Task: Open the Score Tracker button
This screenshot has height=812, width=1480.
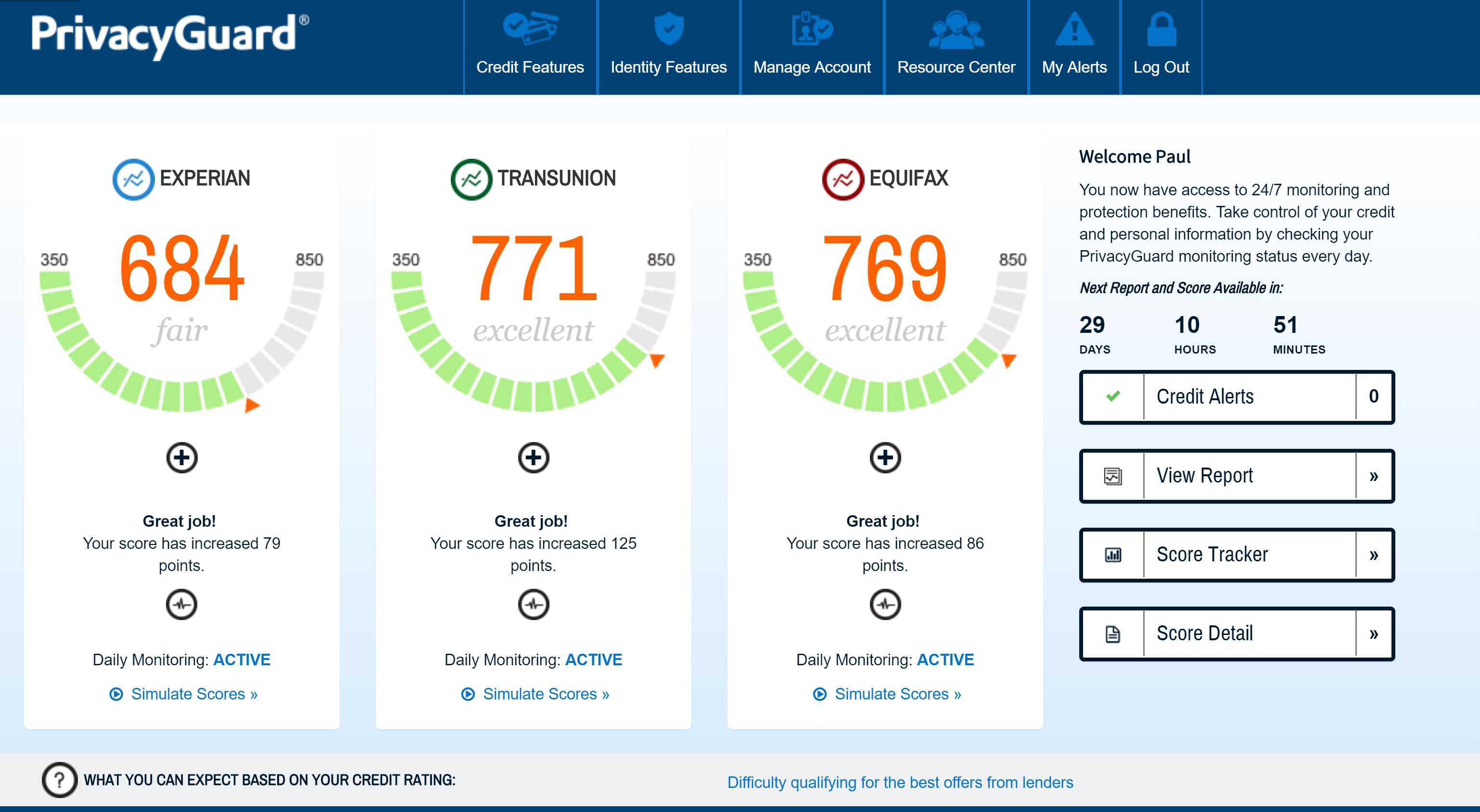Action: (1237, 555)
